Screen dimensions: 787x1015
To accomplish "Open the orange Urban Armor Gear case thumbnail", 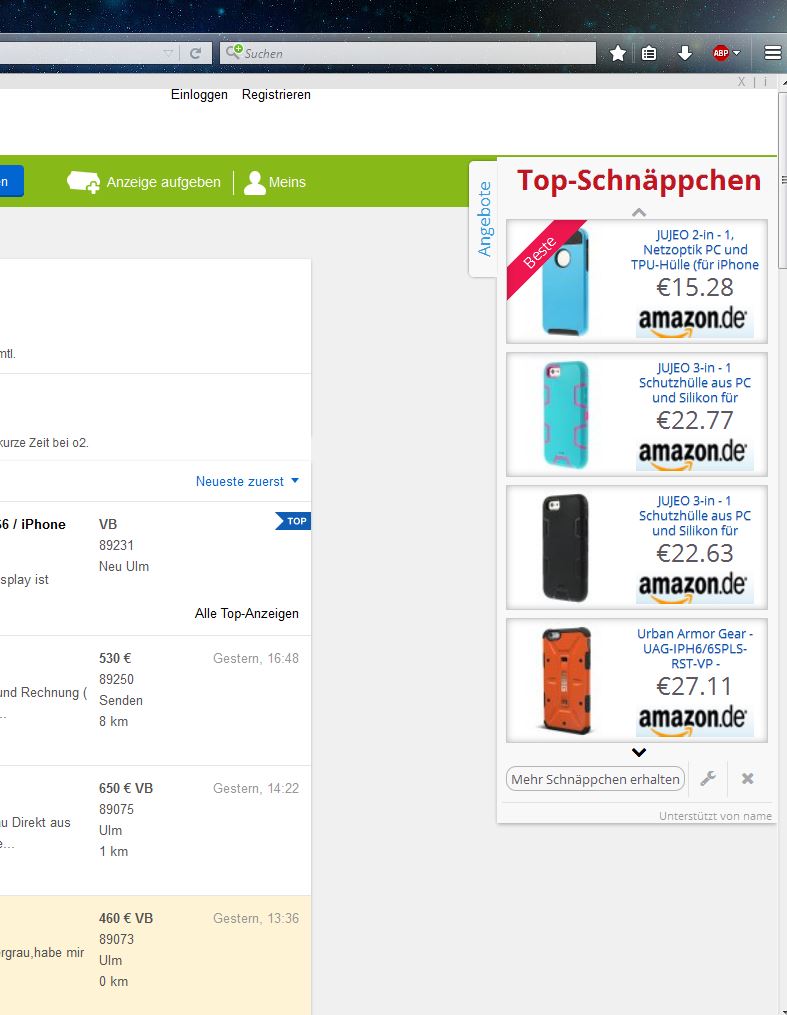I will click(x=566, y=680).
